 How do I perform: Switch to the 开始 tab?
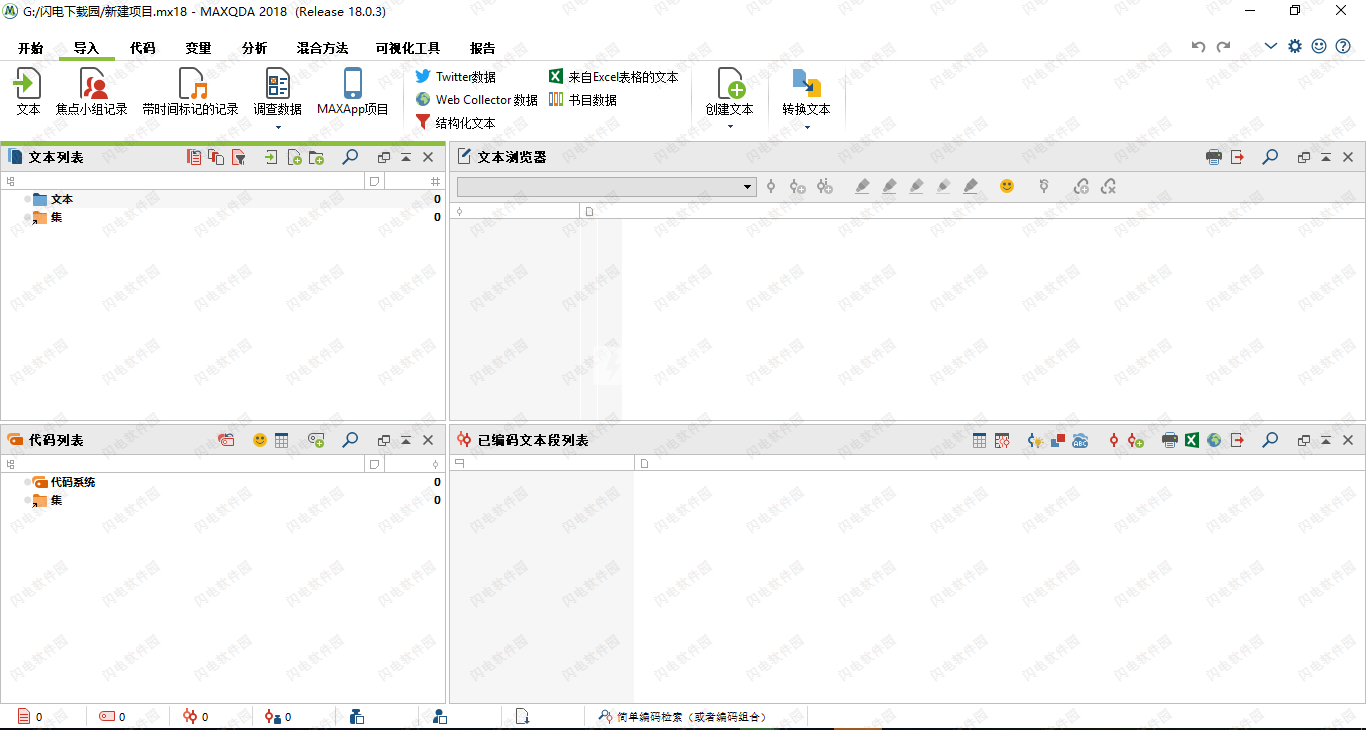(x=30, y=48)
